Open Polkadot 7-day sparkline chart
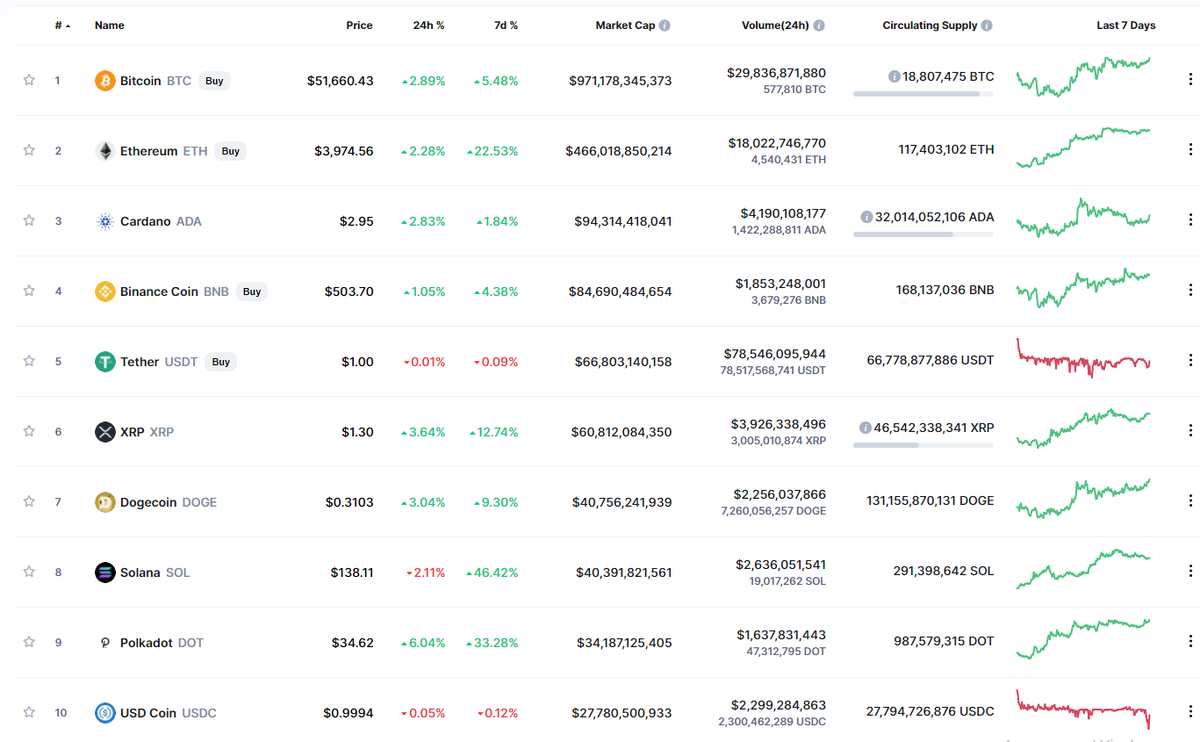Screen dimensions: 1200x742 1083,639
